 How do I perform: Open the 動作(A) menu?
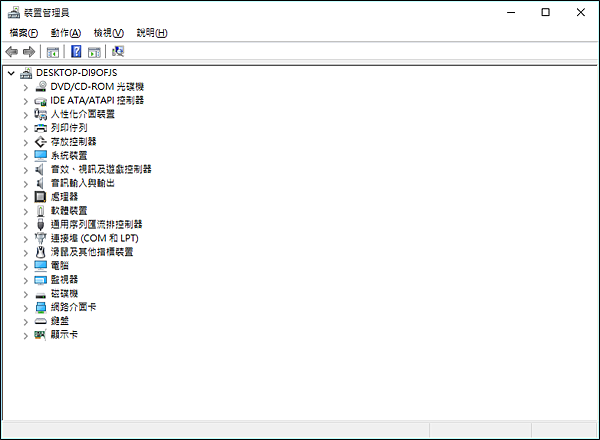[66, 33]
